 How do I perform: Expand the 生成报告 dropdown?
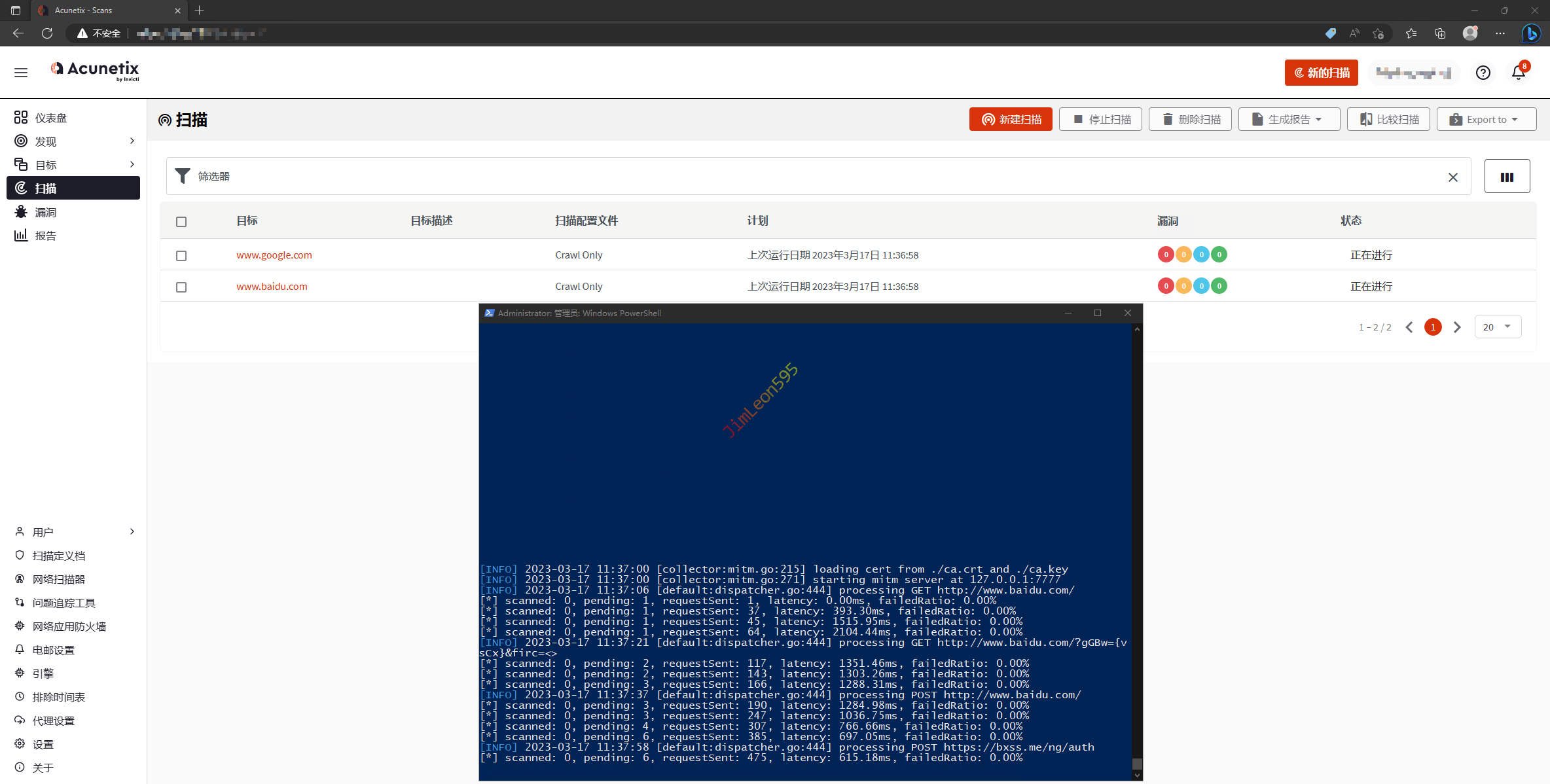pos(1288,119)
